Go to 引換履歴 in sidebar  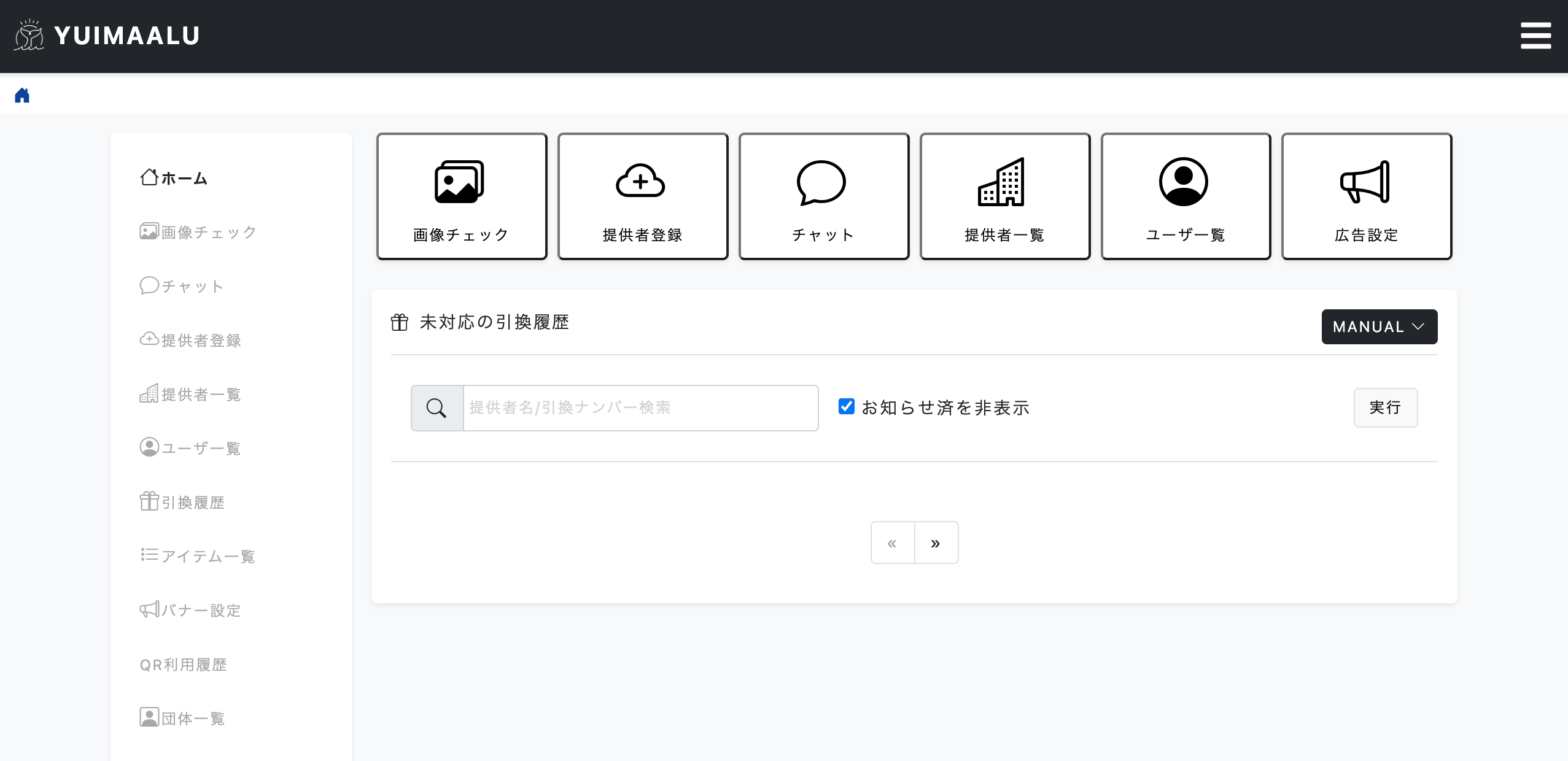(182, 502)
